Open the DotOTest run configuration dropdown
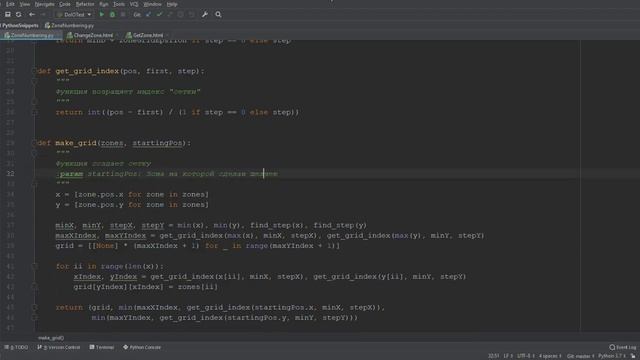Screen dimensions: 640x360 [x=74, y=14]
